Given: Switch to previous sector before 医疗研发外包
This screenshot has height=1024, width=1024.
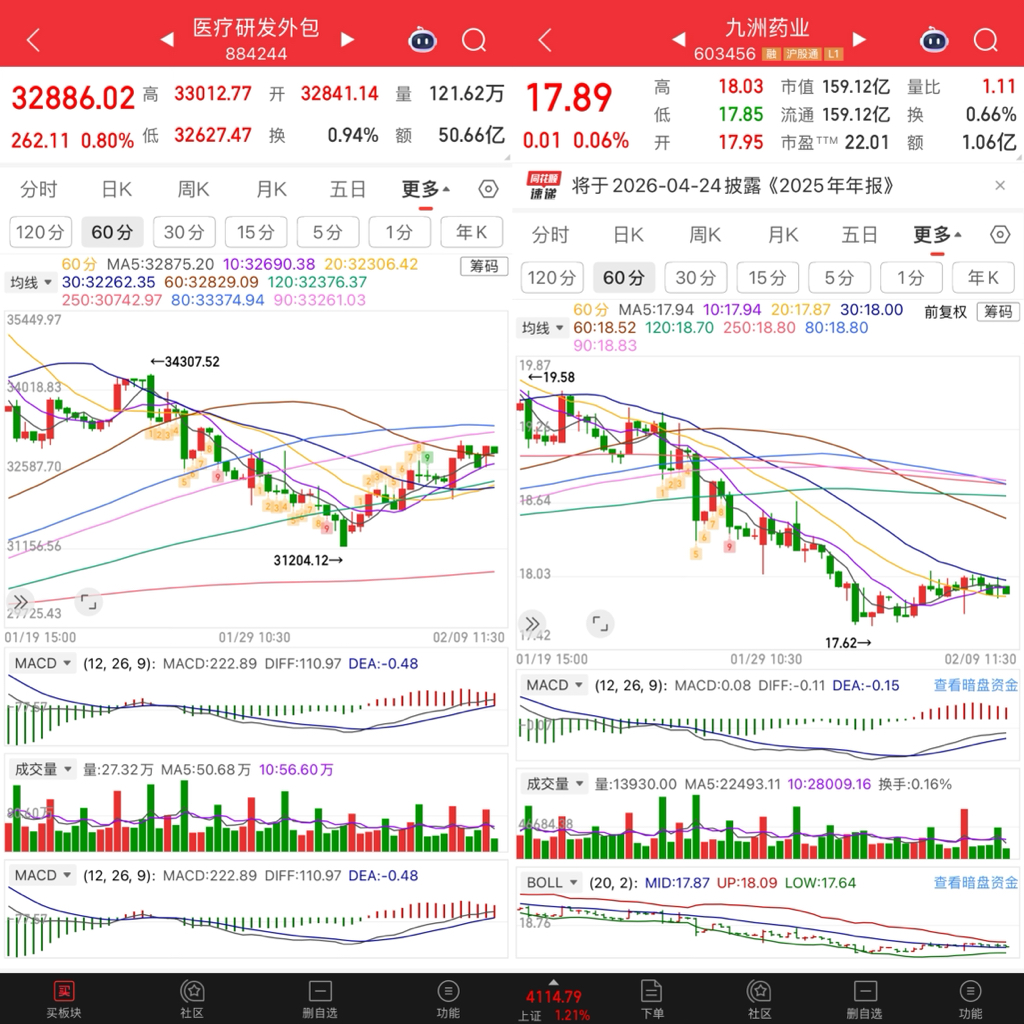Looking at the screenshot, I should pos(167,40).
